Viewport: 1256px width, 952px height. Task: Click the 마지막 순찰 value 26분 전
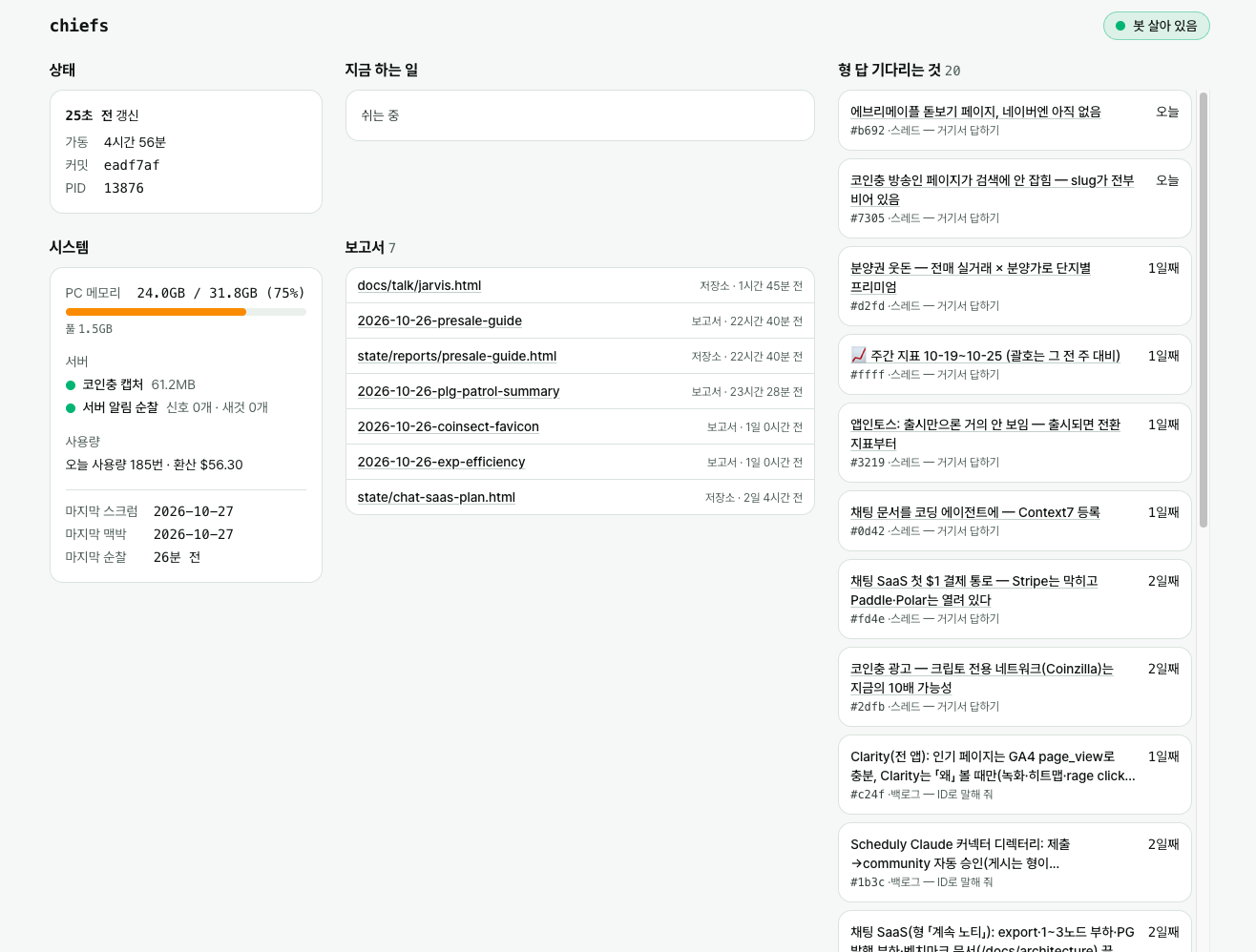tap(178, 557)
